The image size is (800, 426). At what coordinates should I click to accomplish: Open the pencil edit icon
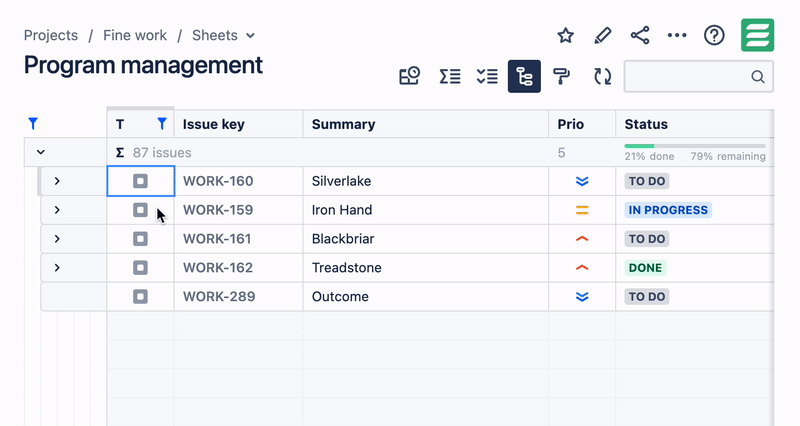click(x=603, y=35)
